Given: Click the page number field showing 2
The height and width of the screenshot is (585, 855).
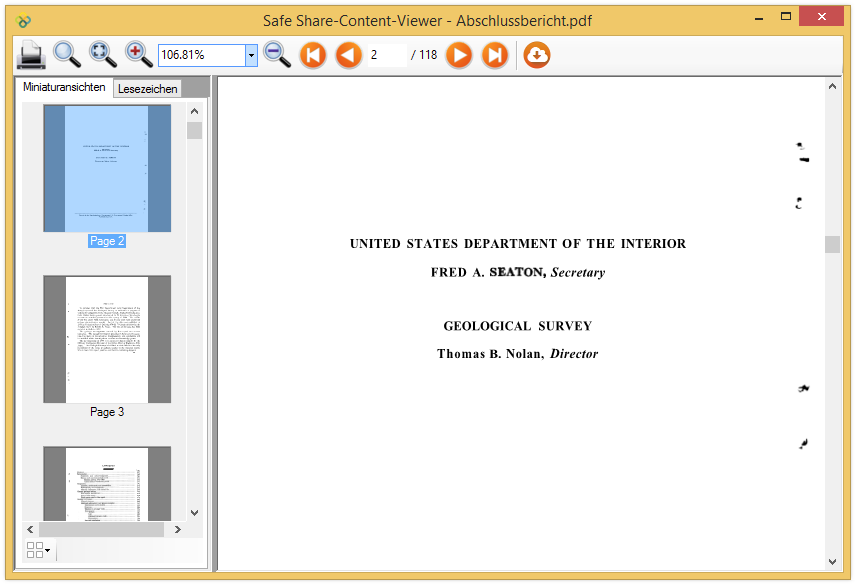Looking at the screenshot, I should coord(387,55).
